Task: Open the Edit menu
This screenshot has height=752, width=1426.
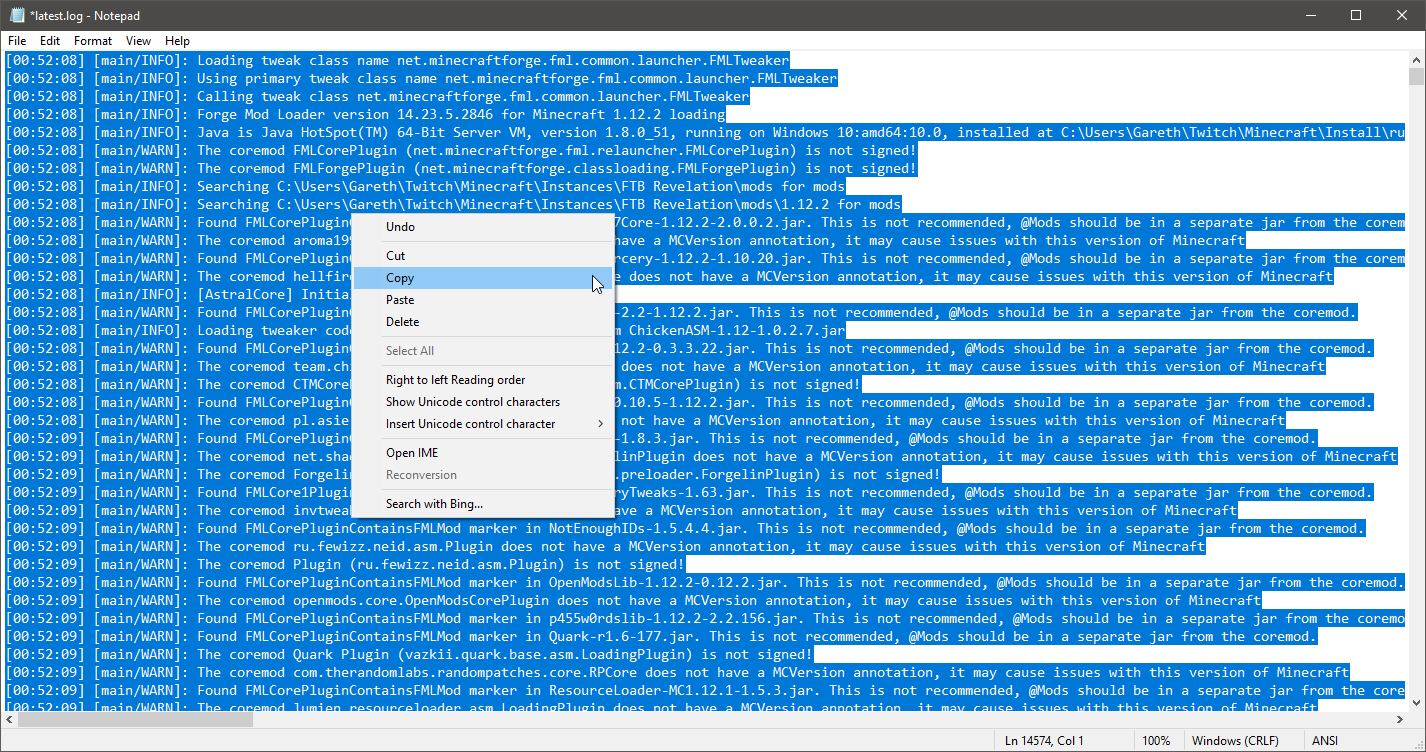Action: (x=50, y=41)
